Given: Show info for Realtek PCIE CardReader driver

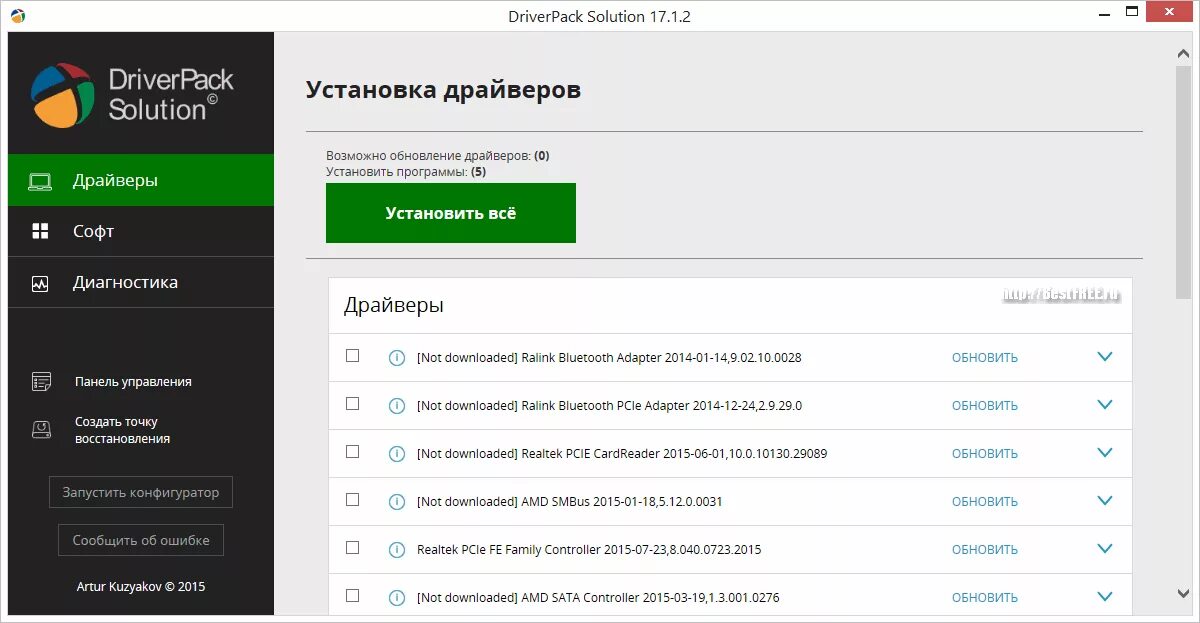Looking at the screenshot, I should pos(396,453).
